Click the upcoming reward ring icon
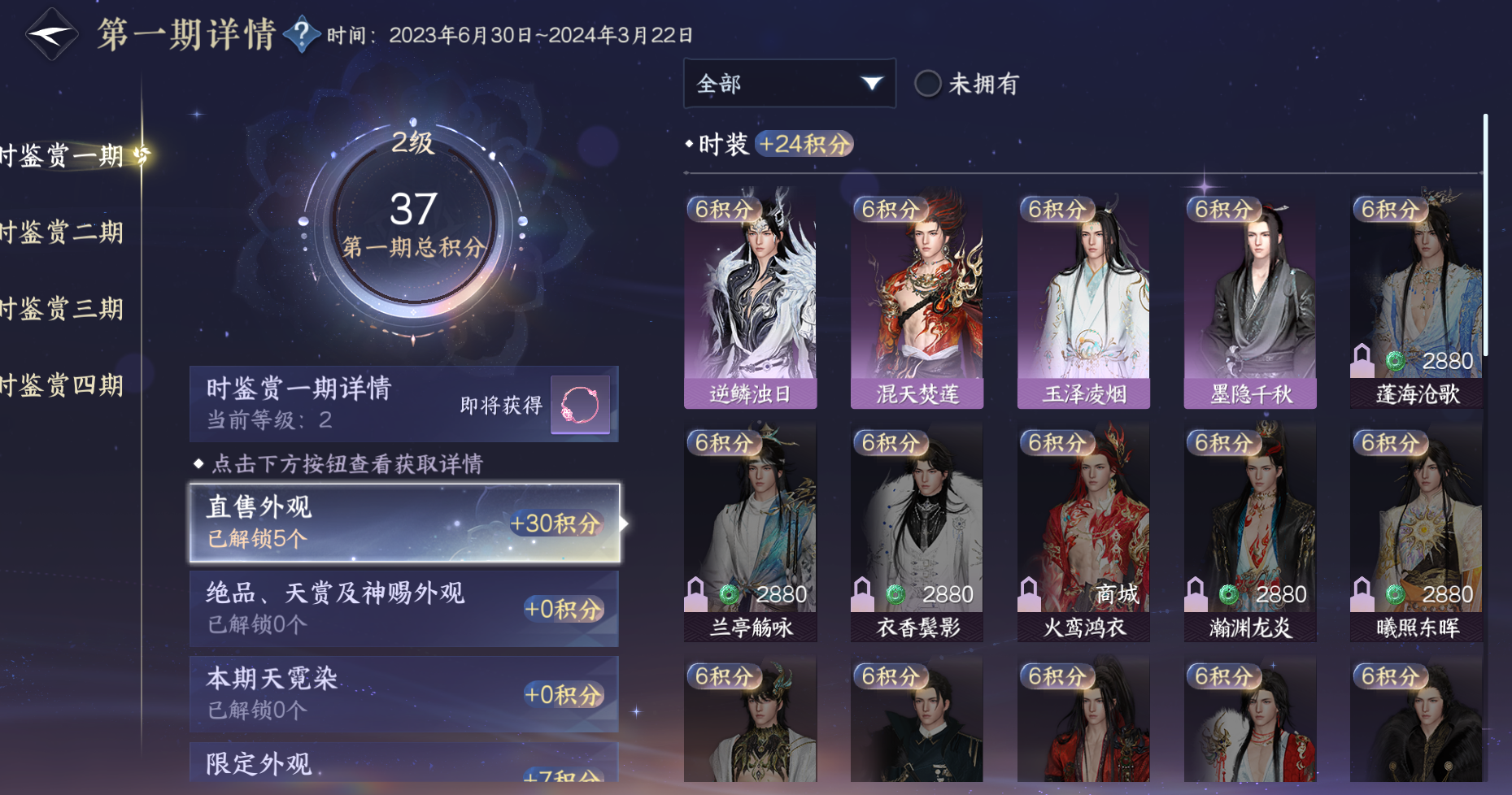Screen dimensions: 1512x795 pos(580,405)
